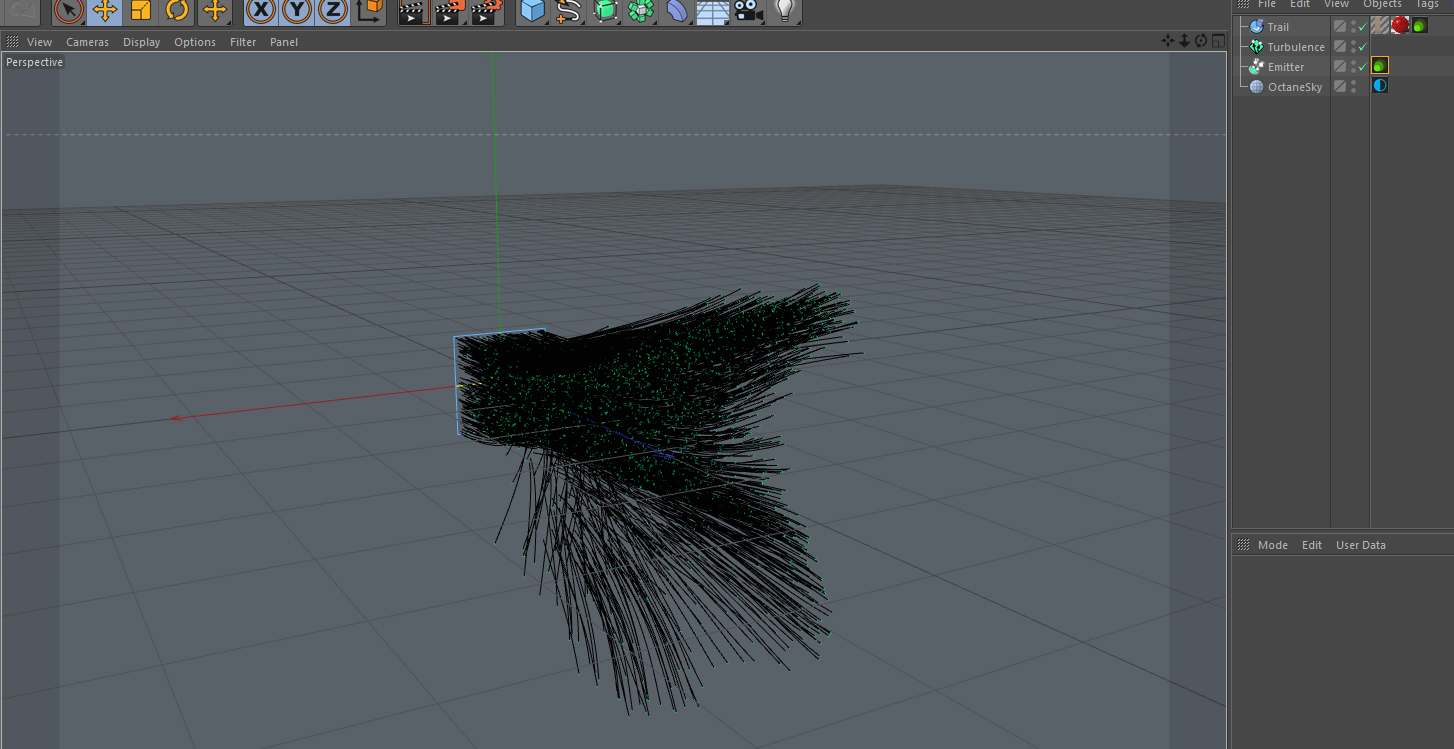The image size is (1454, 749).
Task: Select the last-used tool cross arrows icon
Action: 214,11
